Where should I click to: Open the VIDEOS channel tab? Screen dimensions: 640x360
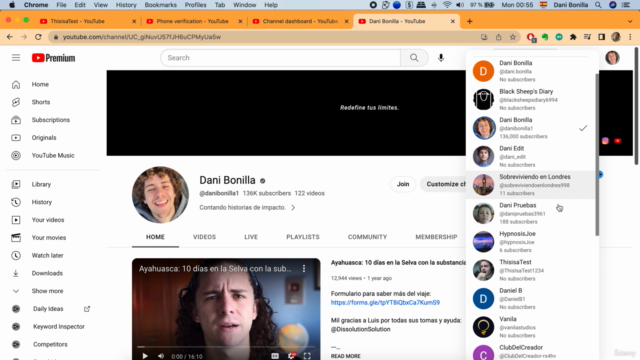click(x=204, y=237)
